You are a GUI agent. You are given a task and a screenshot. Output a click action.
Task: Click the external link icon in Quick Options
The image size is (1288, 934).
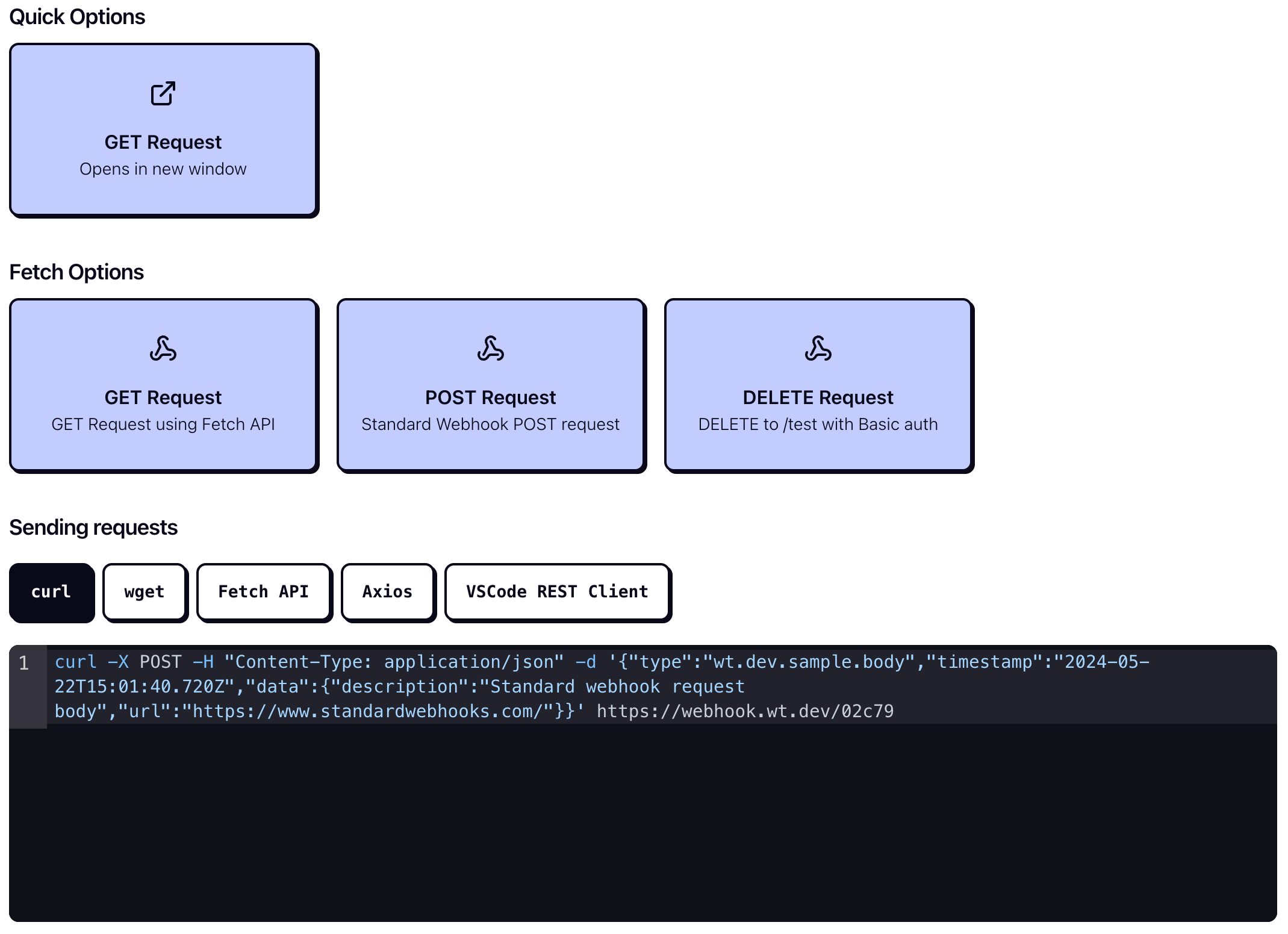pyautogui.click(x=163, y=93)
